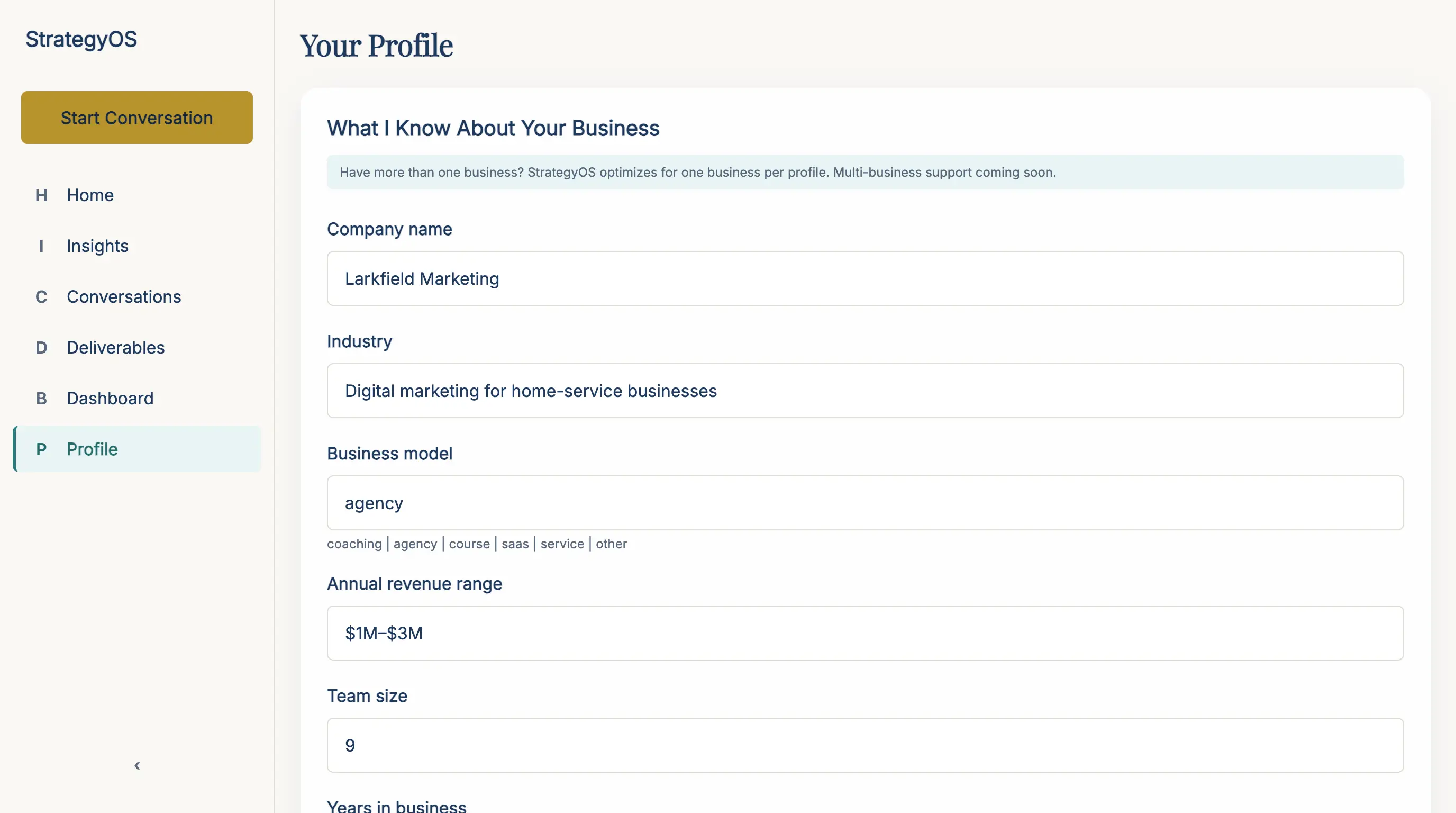Click the 'course' option hint text
The height and width of the screenshot is (813, 1456).
pos(469,544)
